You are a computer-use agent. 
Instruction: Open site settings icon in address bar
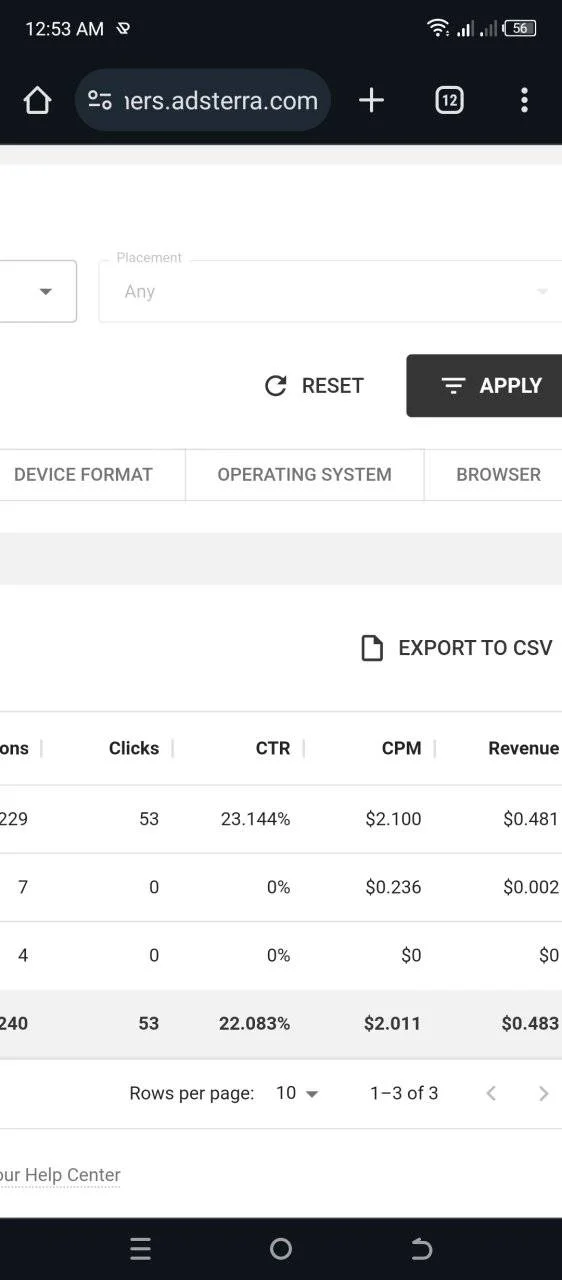(x=100, y=100)
